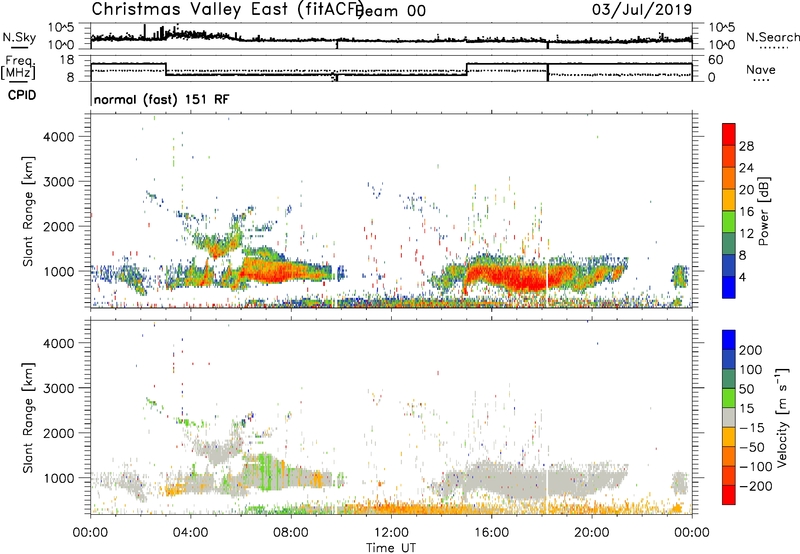Click the 'Nave' legend label
800x554 pixels.
(761, 70)
